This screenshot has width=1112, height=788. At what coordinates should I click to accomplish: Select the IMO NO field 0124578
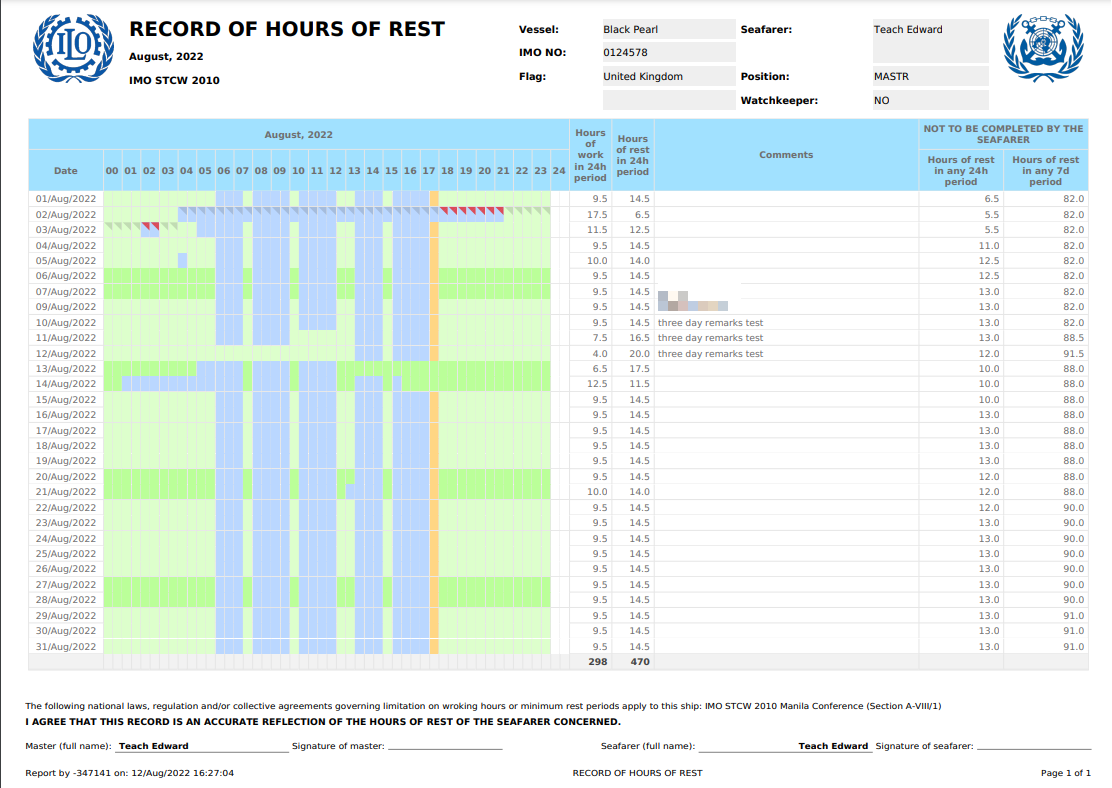(669, 52)
